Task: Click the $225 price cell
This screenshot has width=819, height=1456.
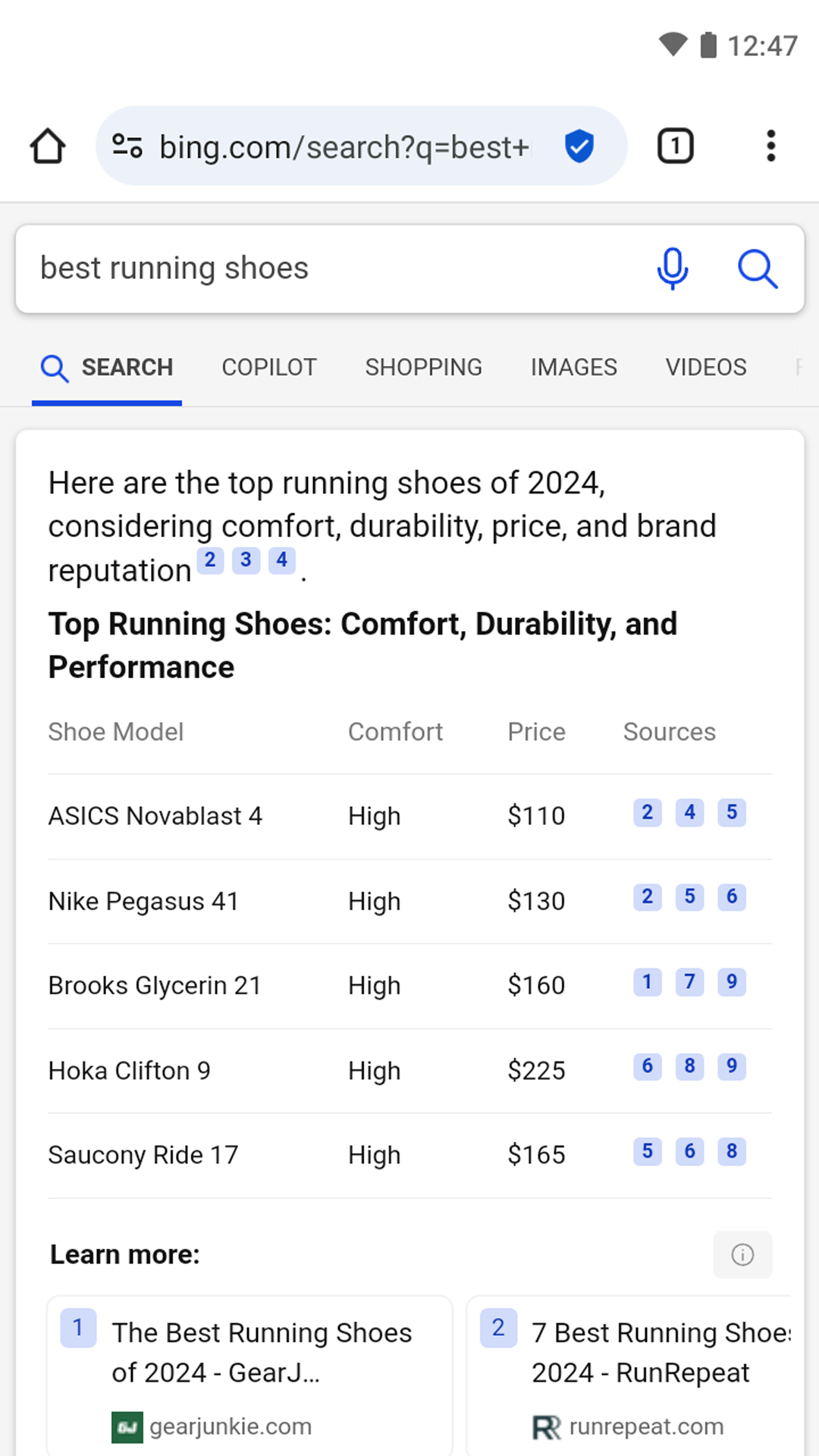Action: point(536,1071)
